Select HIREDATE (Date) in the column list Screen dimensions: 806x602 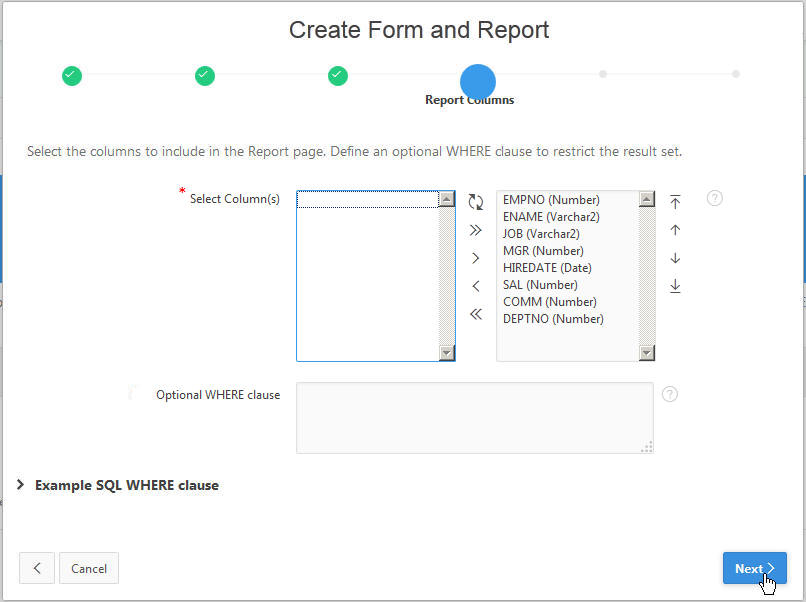click(547, 268)
